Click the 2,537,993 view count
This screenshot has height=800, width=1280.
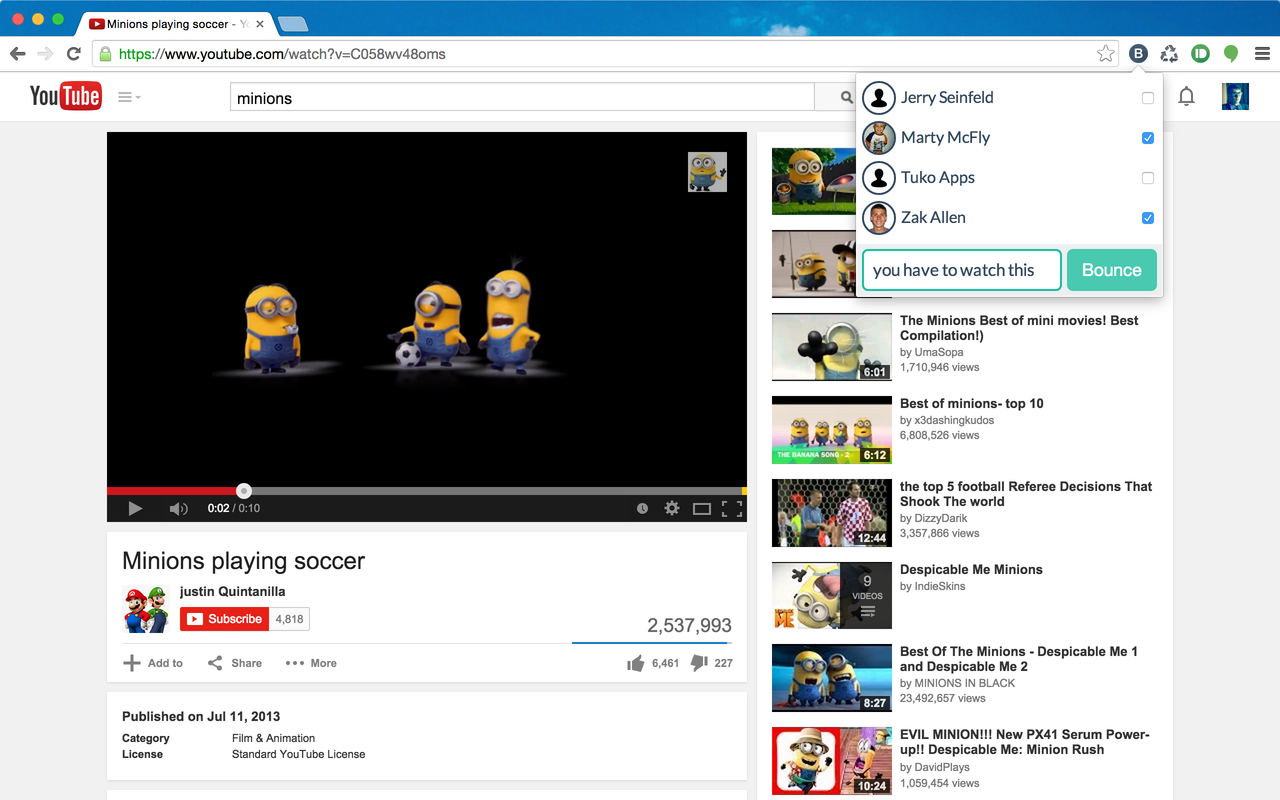(689, 626)
